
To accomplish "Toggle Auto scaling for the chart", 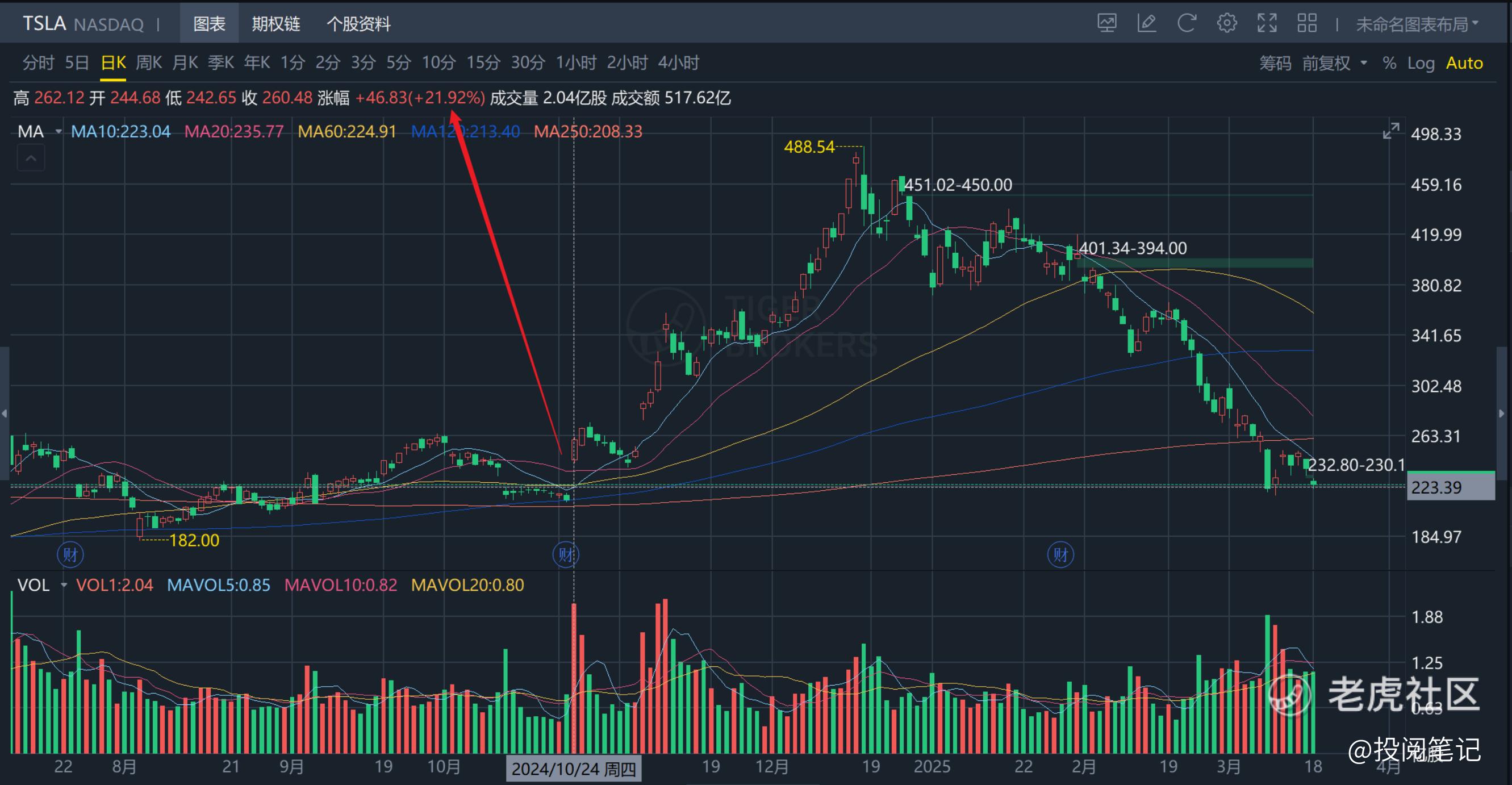I will click(x=1464, y=64).
